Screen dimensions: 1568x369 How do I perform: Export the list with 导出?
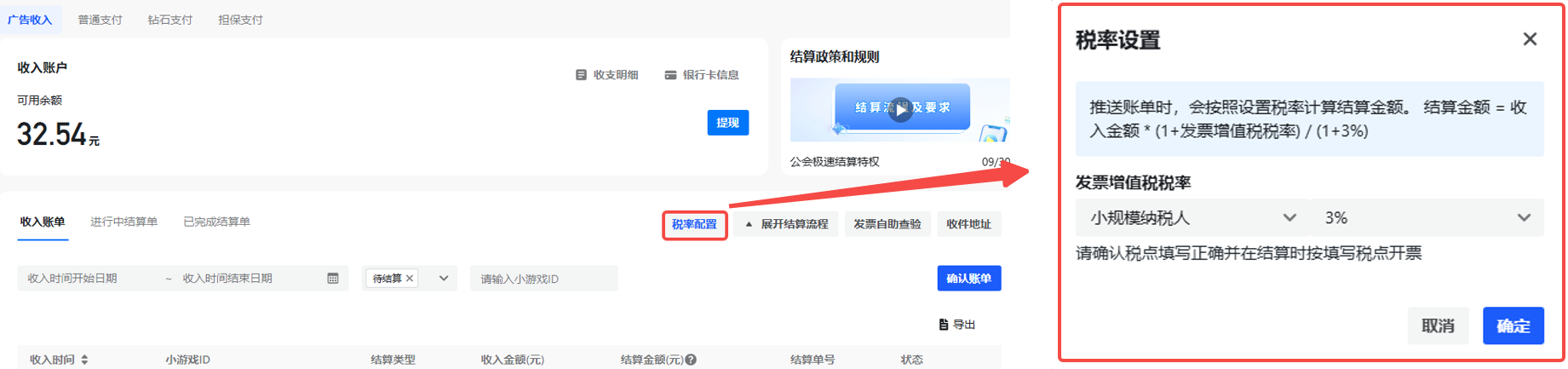tap(956, 325)
